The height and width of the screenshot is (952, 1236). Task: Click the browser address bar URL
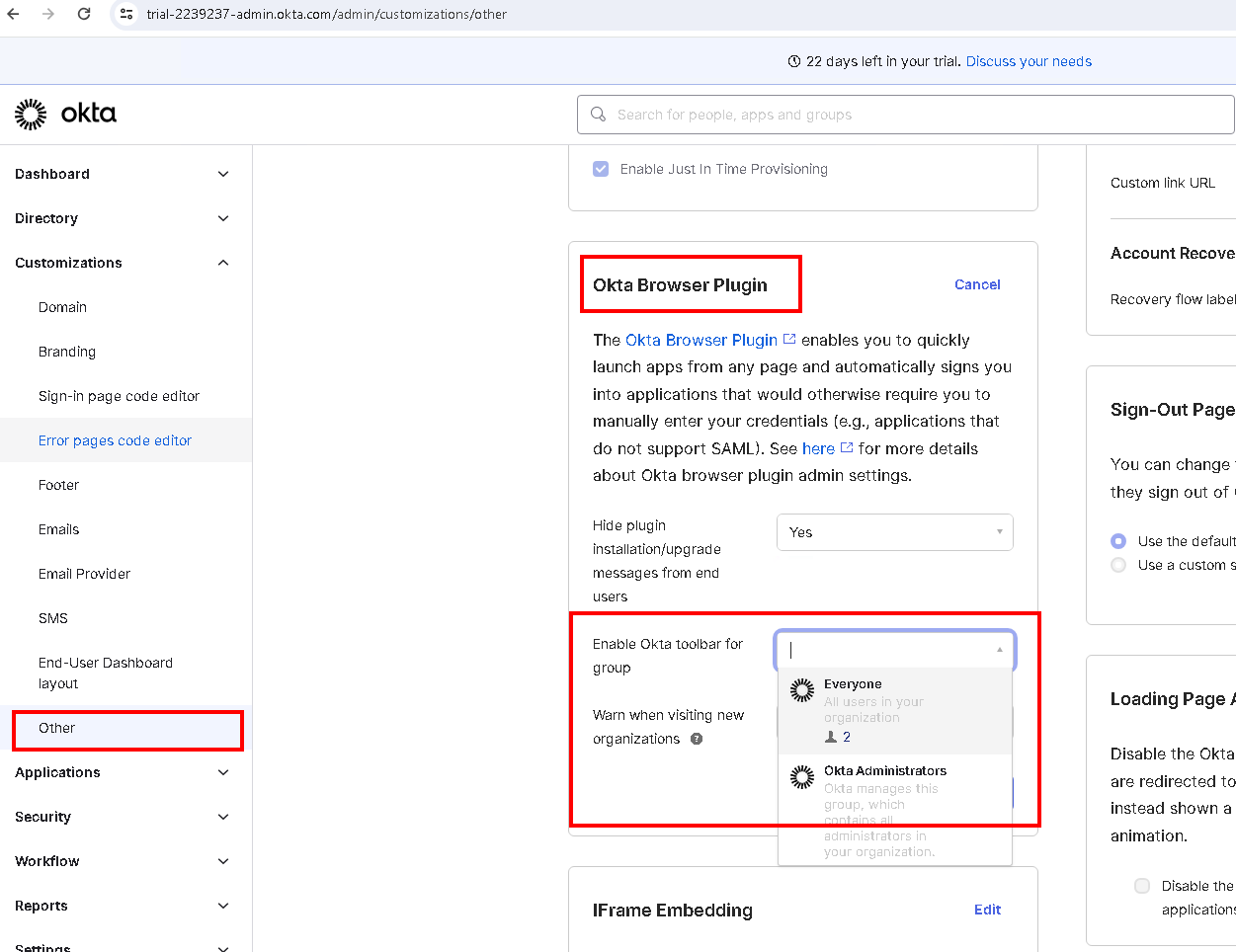click(327, 14)
